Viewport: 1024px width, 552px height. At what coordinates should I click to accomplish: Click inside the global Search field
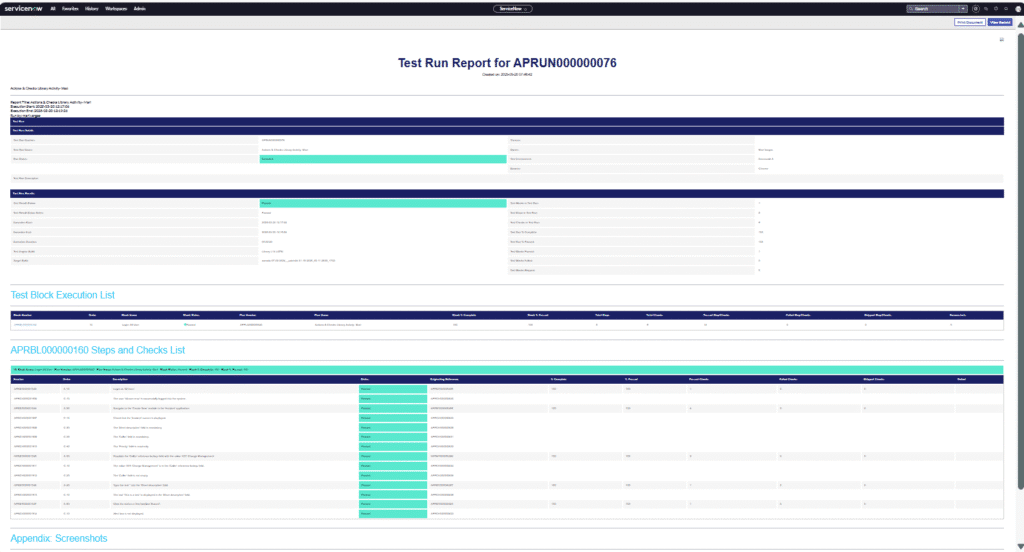click(930, 8)
